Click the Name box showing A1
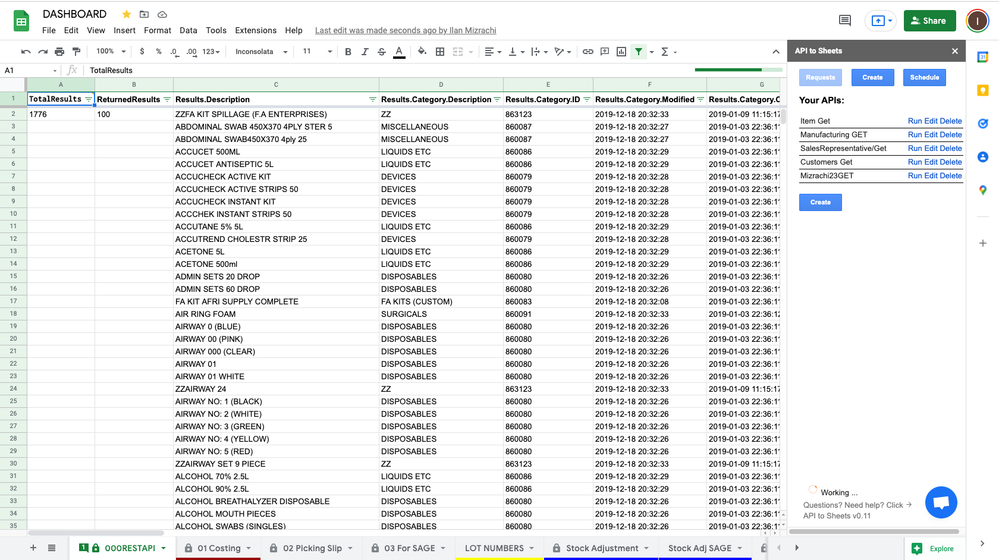This screenshot has height=560, width=999. 31,70
